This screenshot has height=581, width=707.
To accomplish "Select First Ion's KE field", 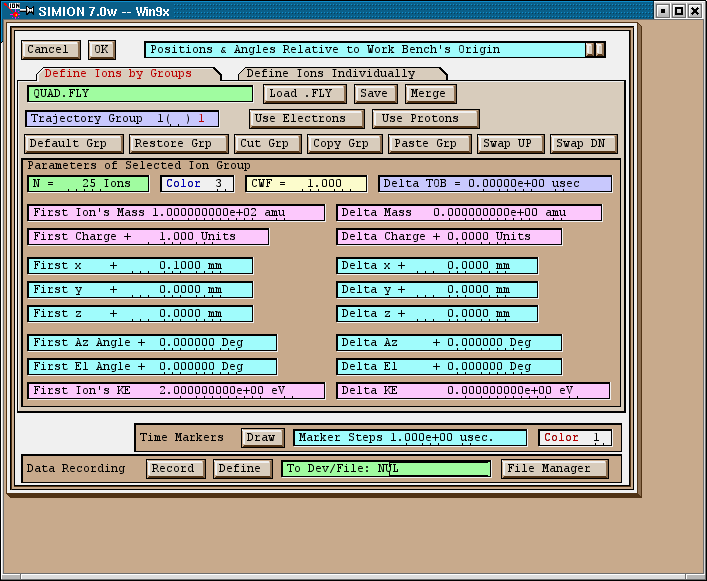I will point(176,391).
